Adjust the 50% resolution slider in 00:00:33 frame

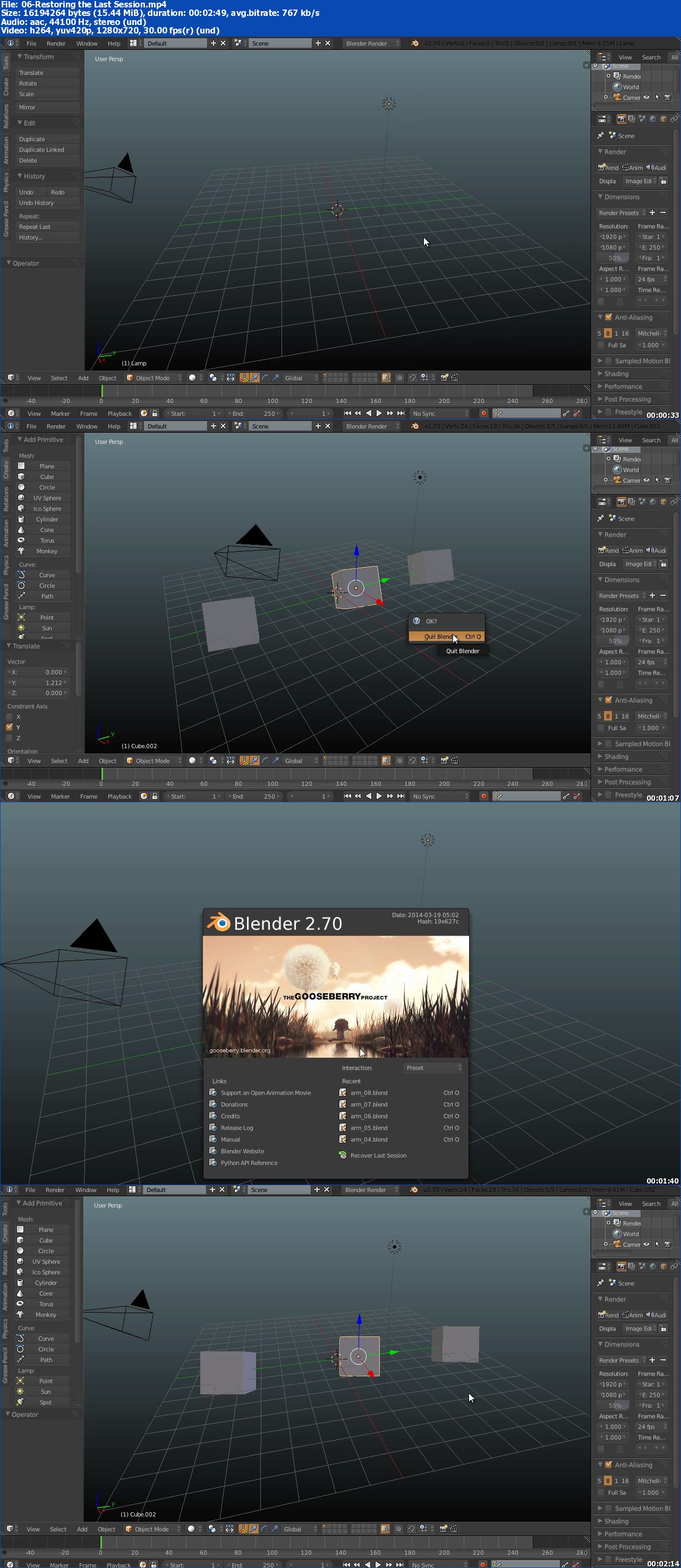(613, 258)
